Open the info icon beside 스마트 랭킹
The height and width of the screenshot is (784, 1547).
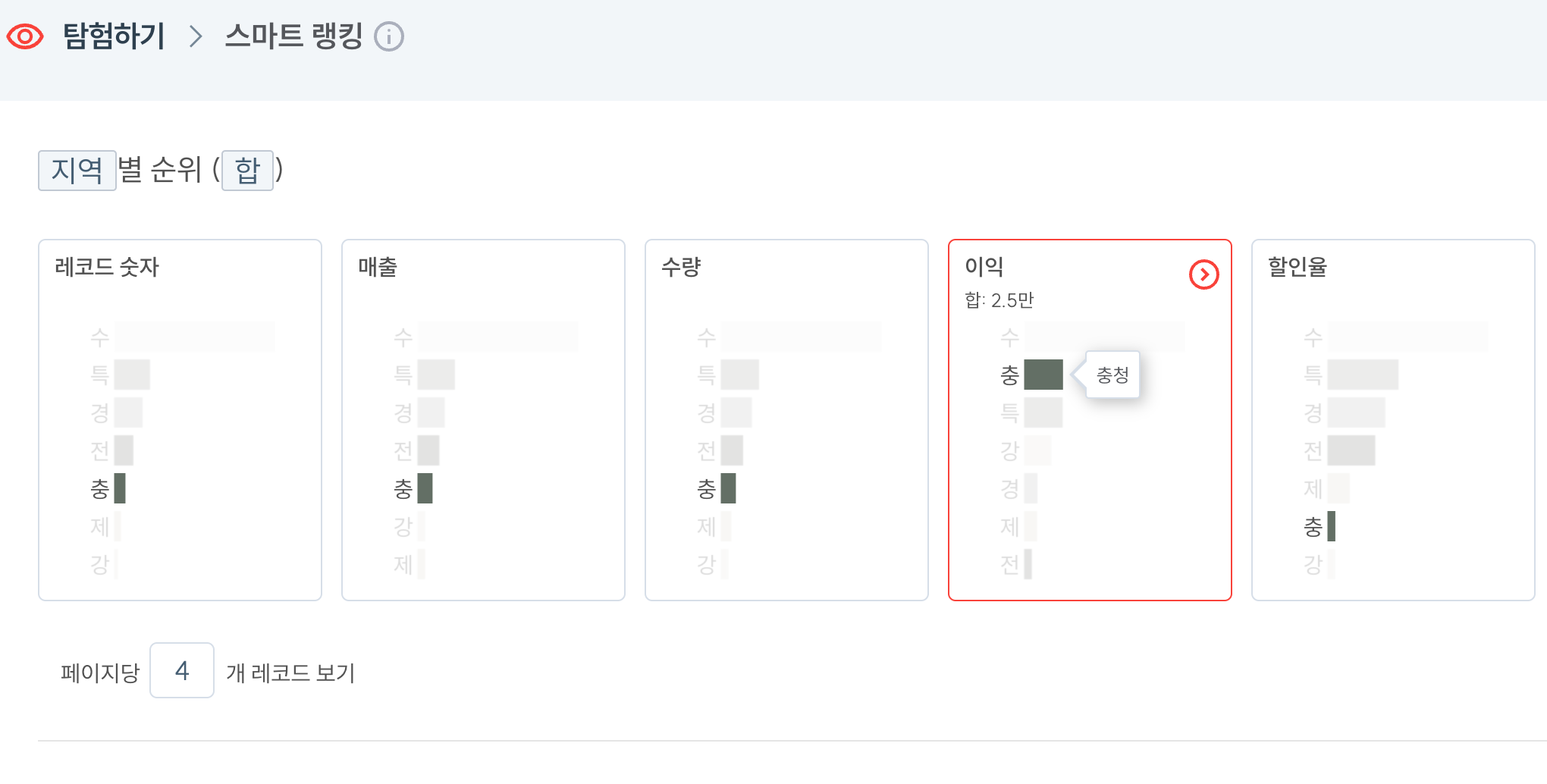[389, 36]
